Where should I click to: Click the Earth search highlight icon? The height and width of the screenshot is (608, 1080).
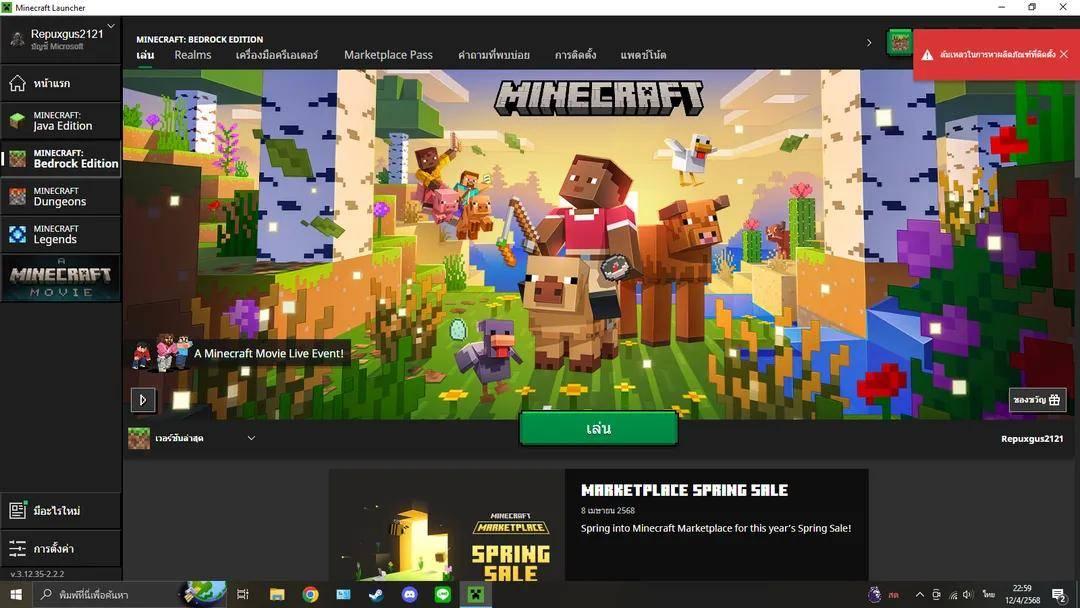click(x=205, y=593)
